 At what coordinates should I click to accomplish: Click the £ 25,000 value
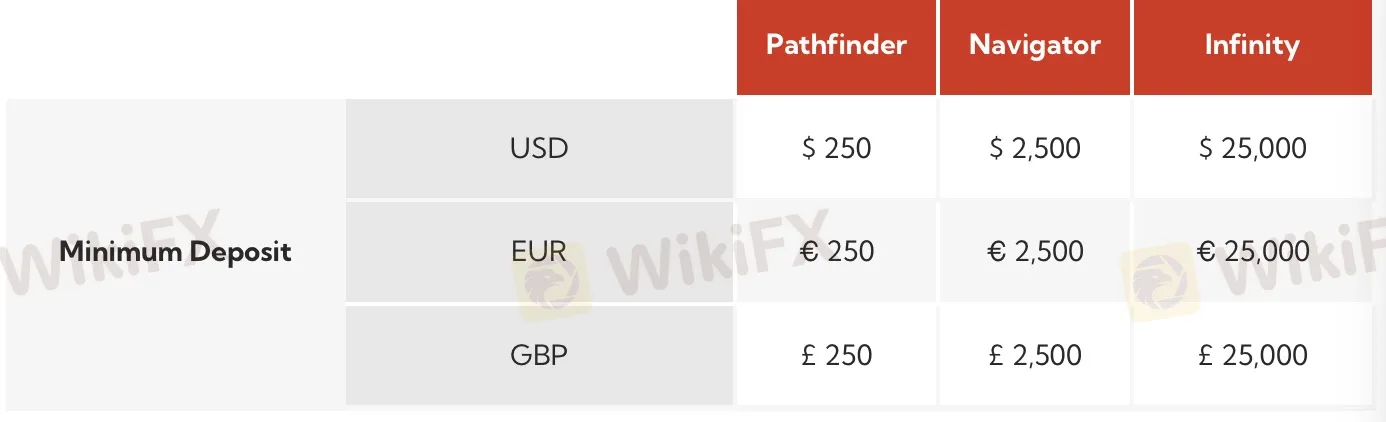(1251, 355)
